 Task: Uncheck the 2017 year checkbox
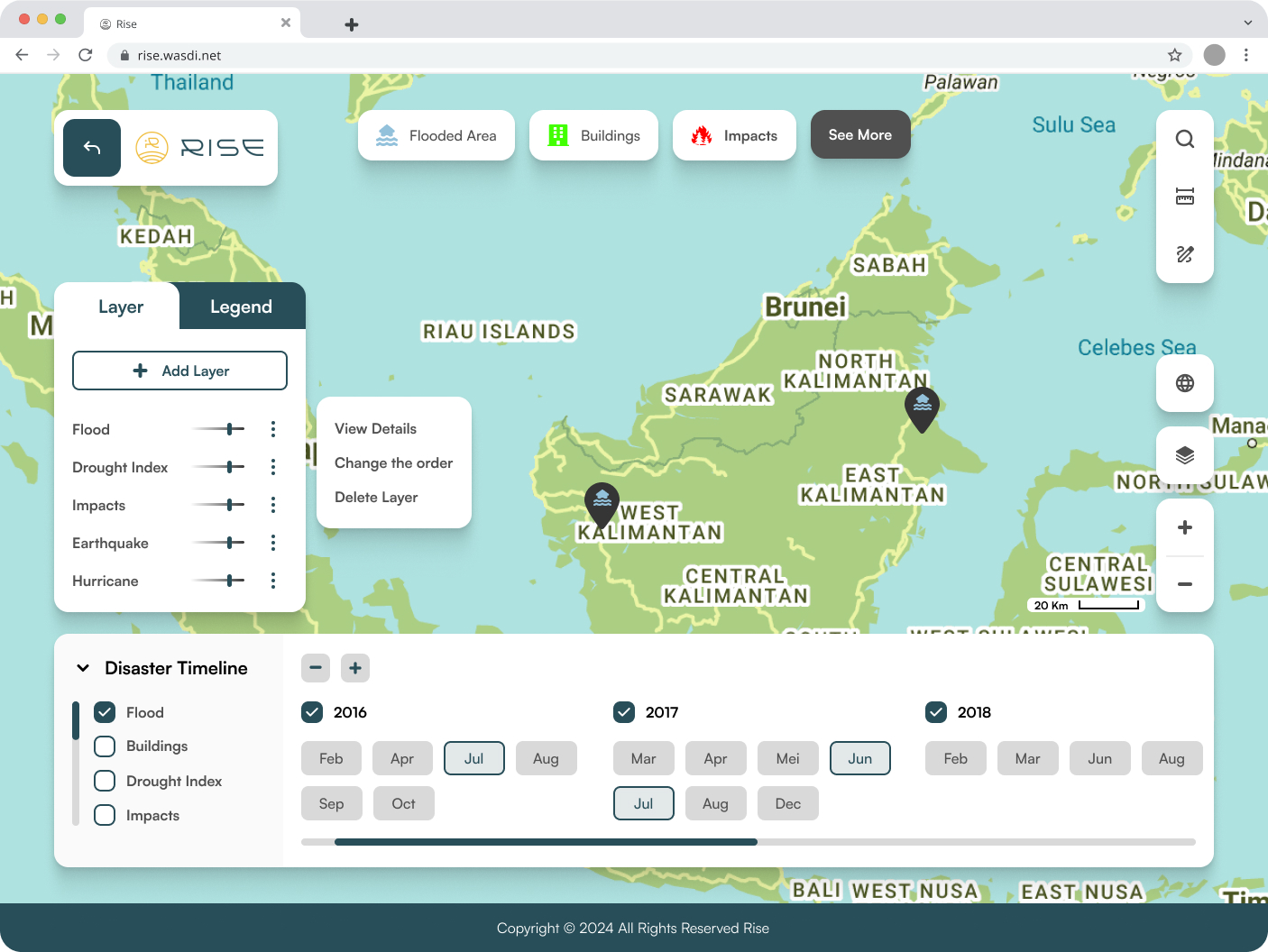(624, 712)
